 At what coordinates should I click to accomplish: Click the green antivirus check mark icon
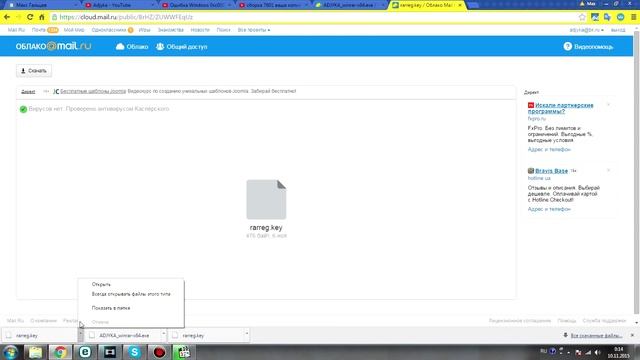23,109
